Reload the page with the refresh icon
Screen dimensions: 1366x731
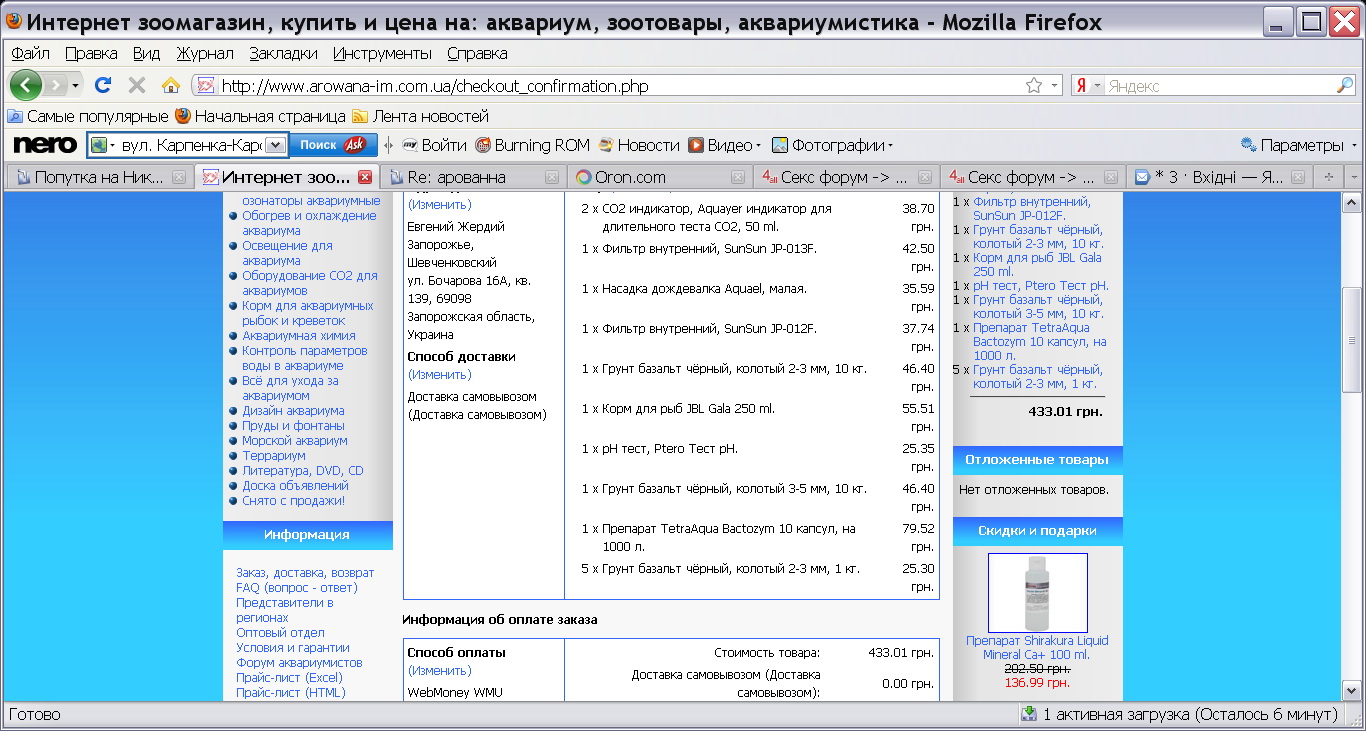pos(102,86)
